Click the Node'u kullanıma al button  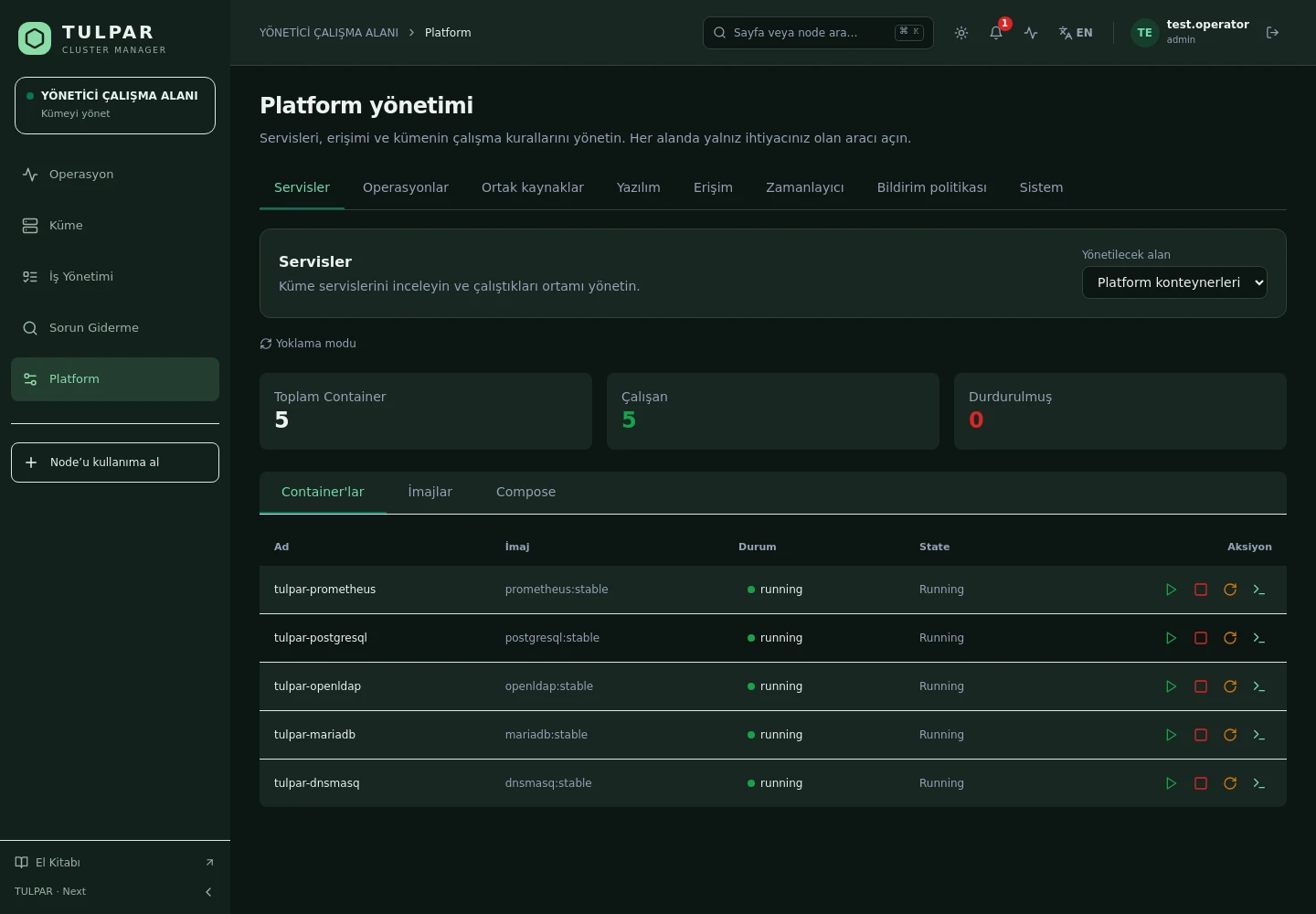pyautogui.click(x=115, y=462)
